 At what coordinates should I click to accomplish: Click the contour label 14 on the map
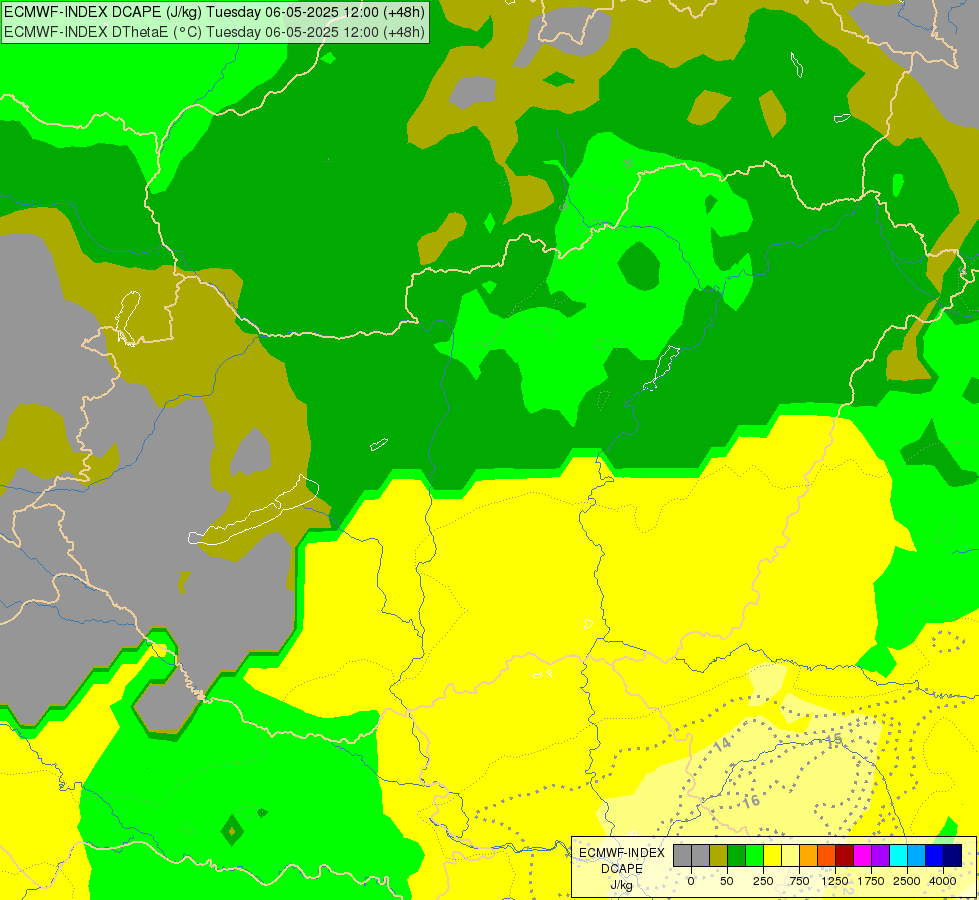(x=722, y=744)
